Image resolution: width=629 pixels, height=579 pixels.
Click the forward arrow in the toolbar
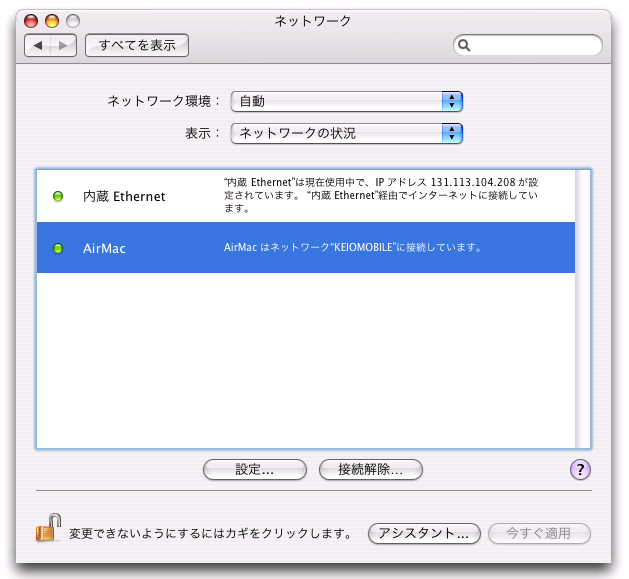click(x=63, y=45)
